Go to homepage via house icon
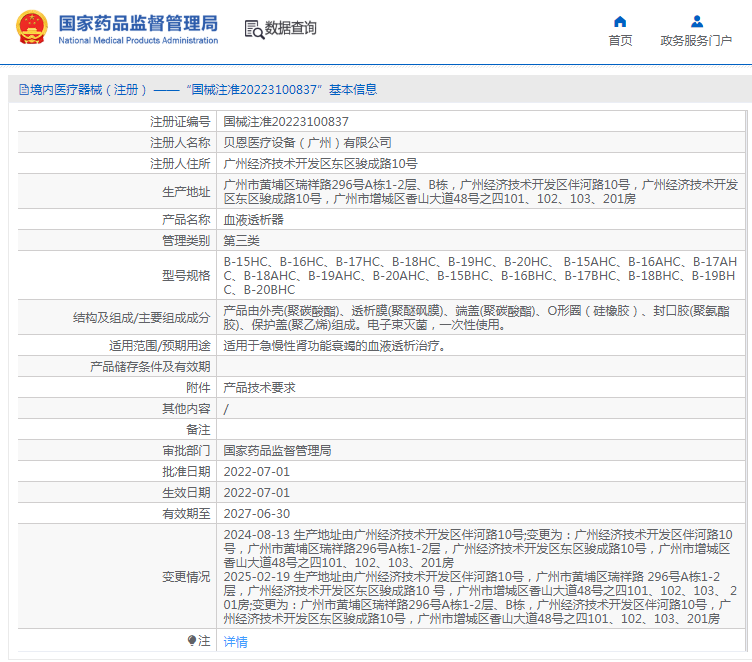The width and height of the screenshot is (752, 662). click(x=620, y=22)
